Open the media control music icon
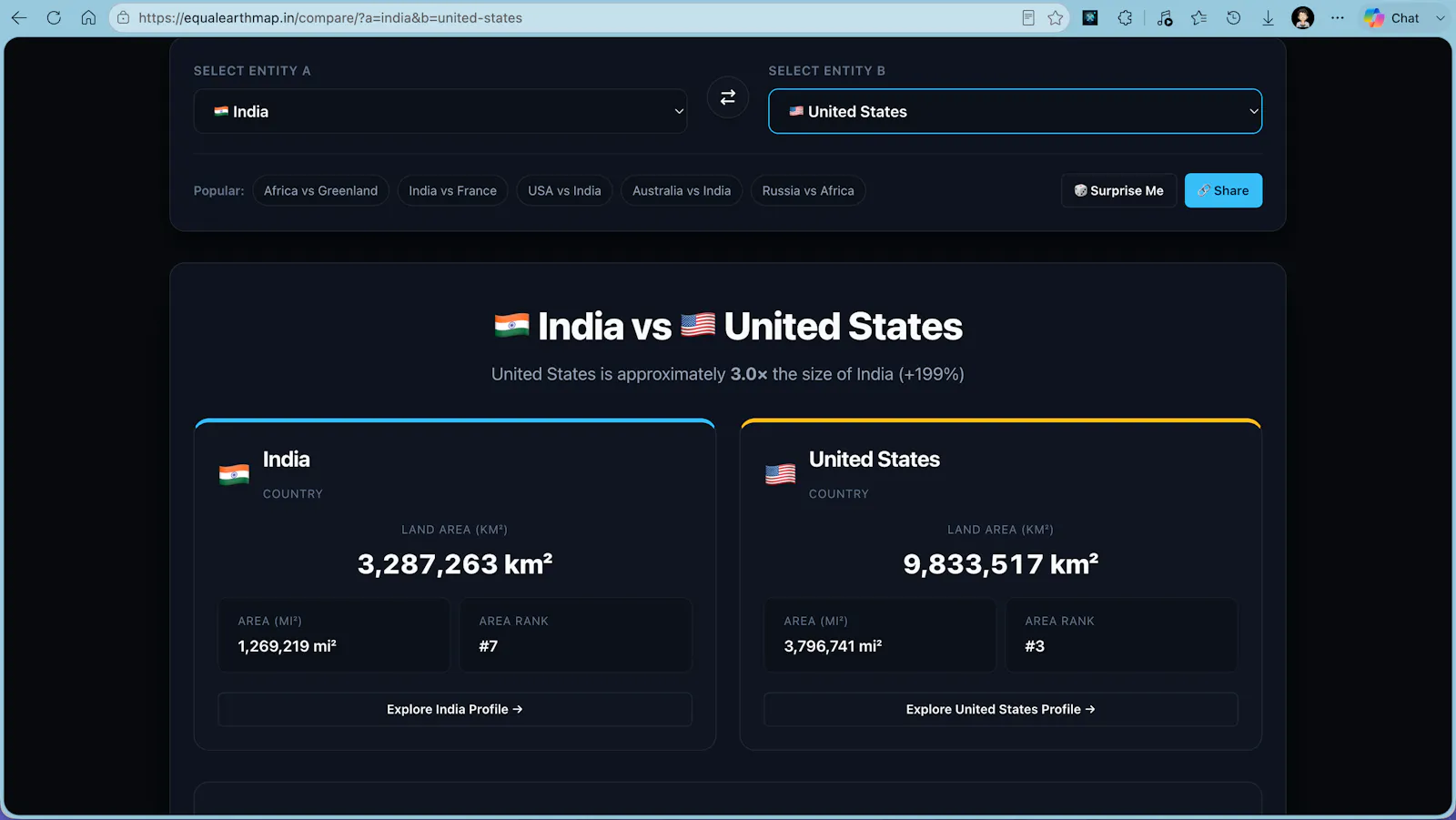 pyautogui.click(x=1165, y=18)
